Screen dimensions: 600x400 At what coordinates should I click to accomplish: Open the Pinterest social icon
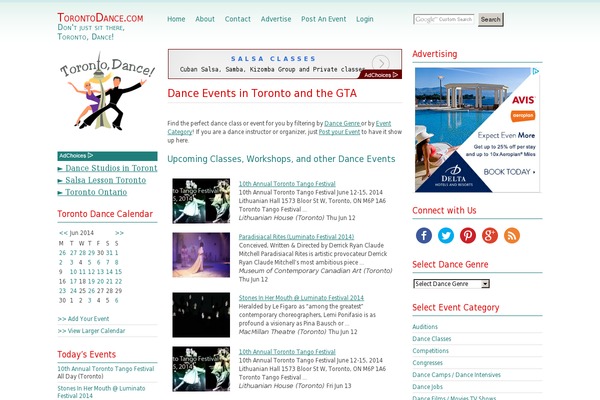pyautogui.click(x=468, y=235)
